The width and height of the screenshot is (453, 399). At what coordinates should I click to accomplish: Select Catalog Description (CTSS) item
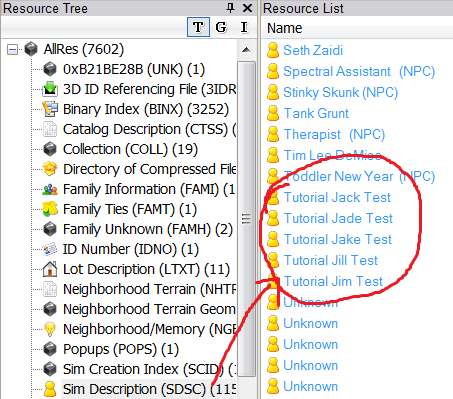[149, 129]
